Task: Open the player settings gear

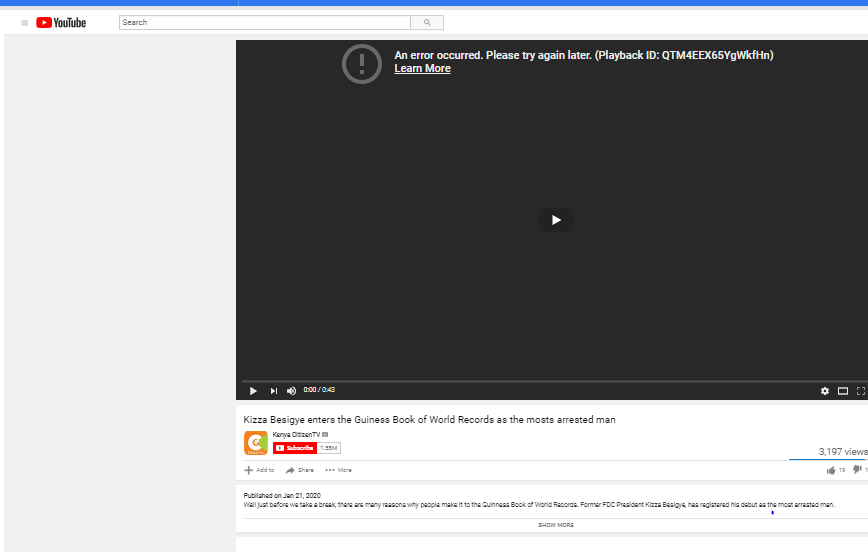Action: pyautogui.click(x=825, y=391)
